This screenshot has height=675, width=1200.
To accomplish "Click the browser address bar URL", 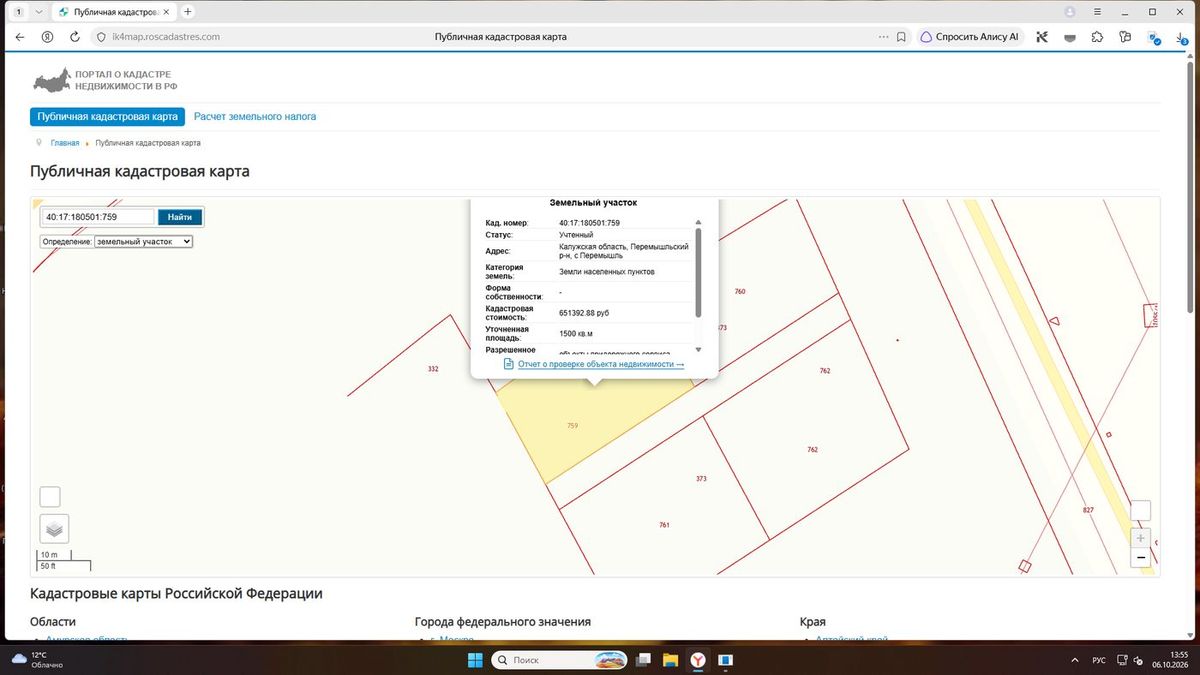I will pos(166,37).
